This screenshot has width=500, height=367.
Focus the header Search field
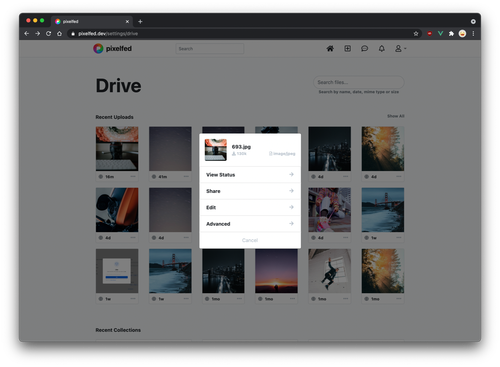pyautogui.click(x=210, y=49)
